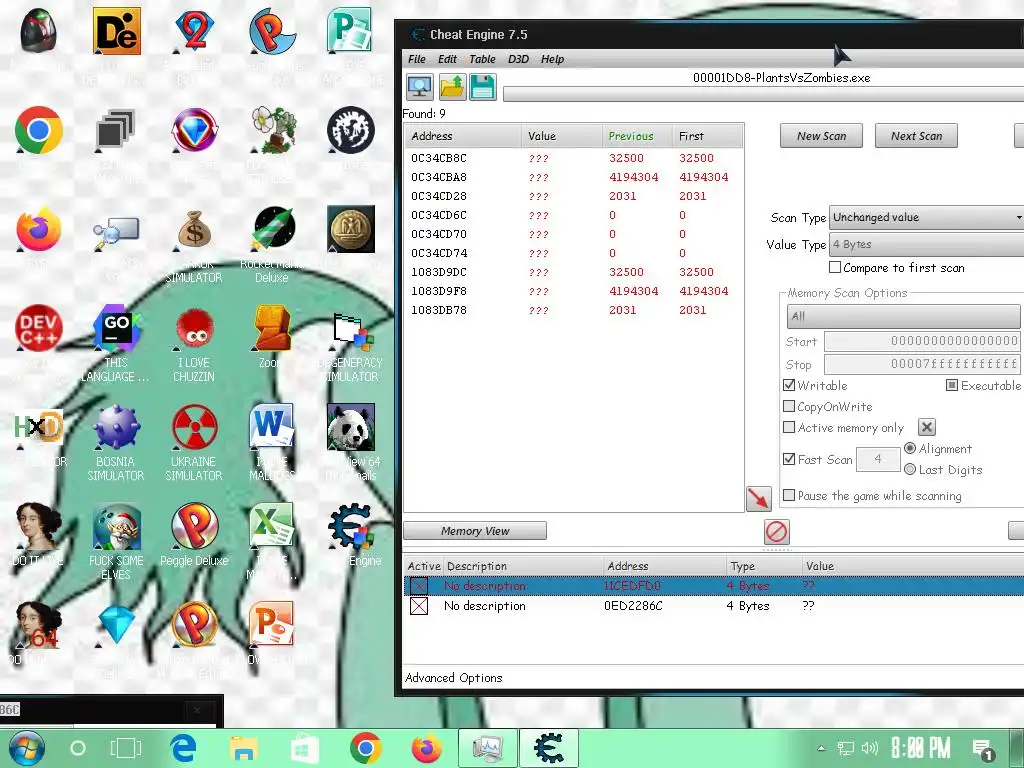1024x768 pixels.
Task: Show hidden system tray icons
Action: (x=822, y=748)
